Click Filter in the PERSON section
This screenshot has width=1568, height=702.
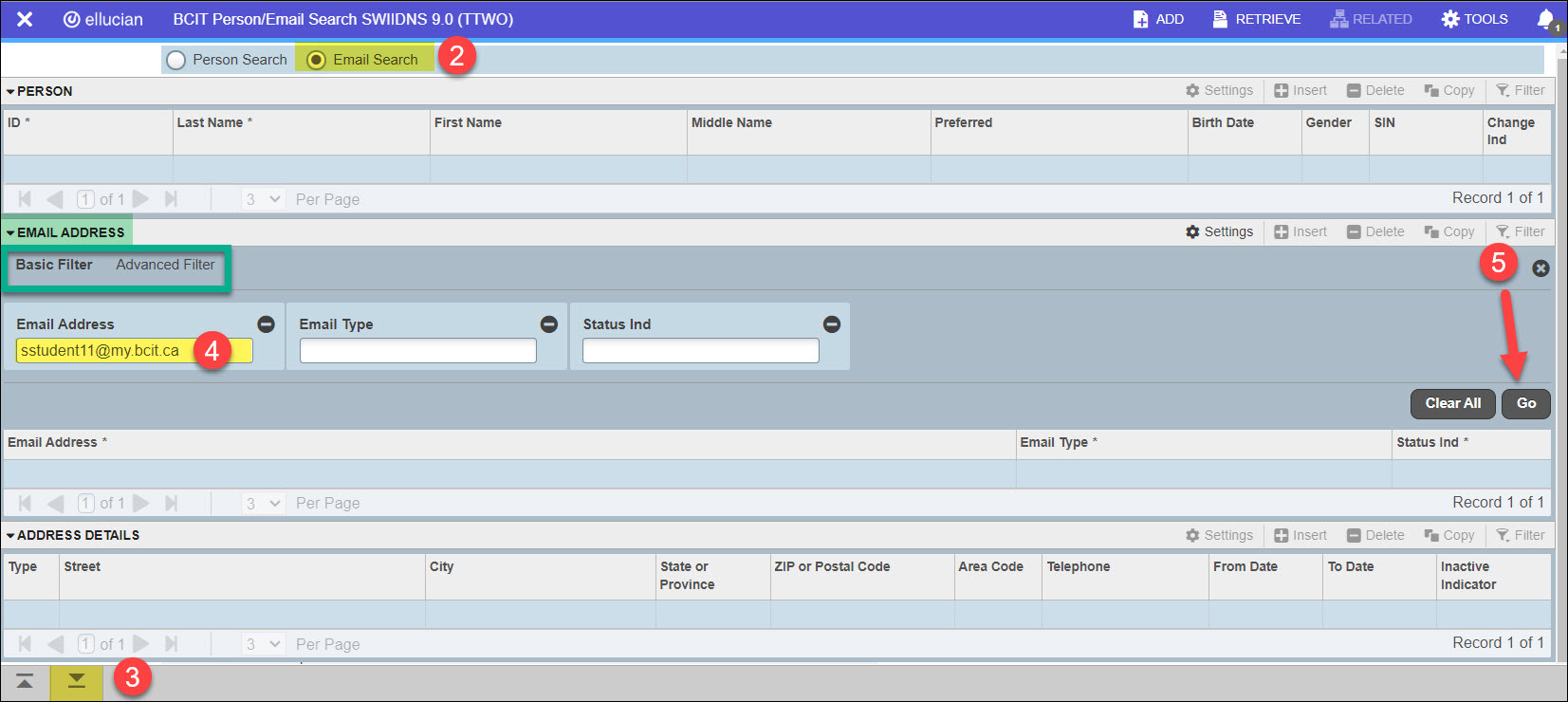point(1520,90)
